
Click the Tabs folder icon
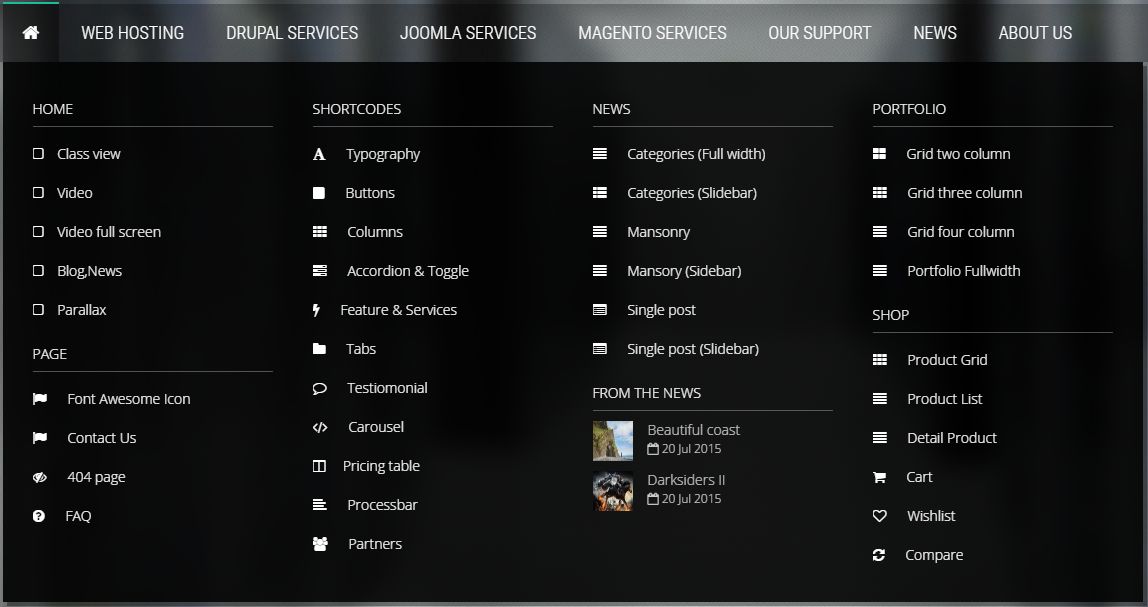pyautogui.click(x=319, y=349)
